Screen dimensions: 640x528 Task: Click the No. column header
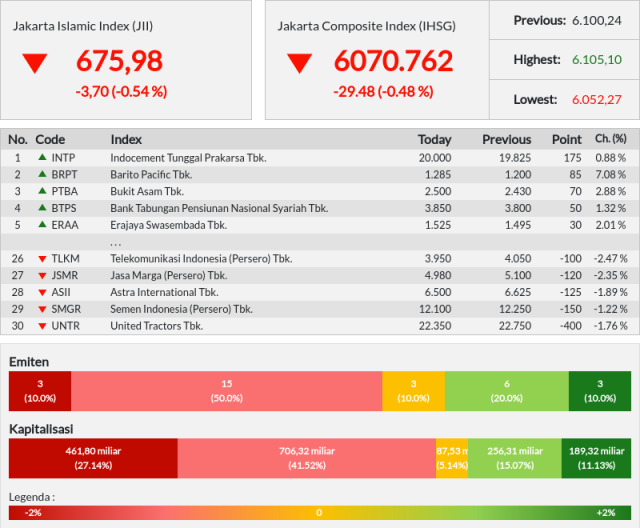coord(18,140)
